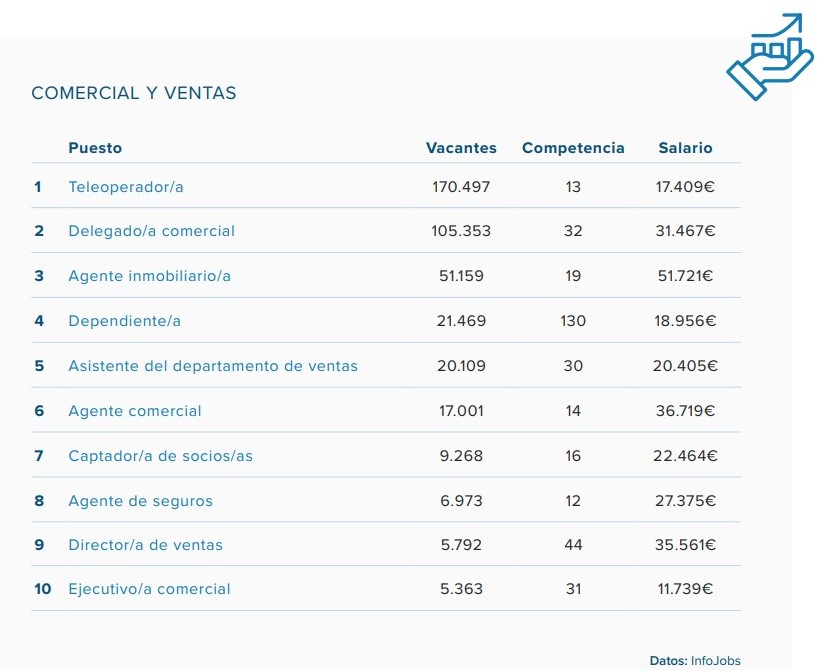Click the COMERCIAL Y VENTAS section title
The image size is (834, 671).
[x=134, y=93]
